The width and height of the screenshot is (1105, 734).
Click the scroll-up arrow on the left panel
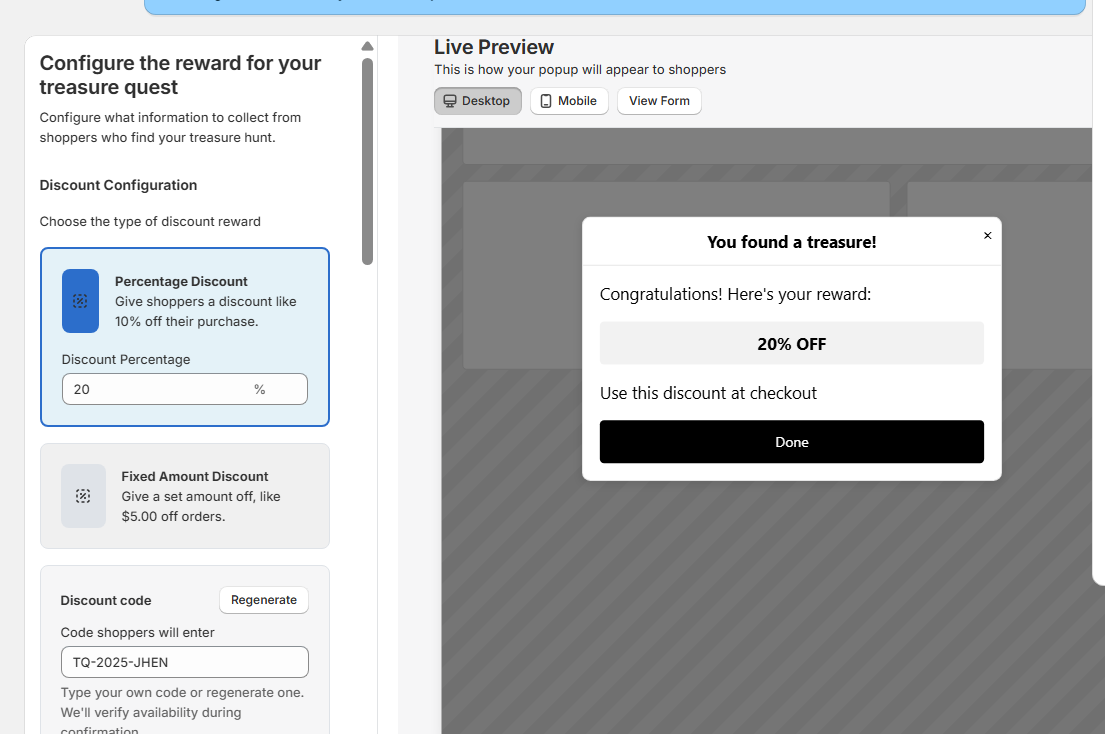(x=367, y=45)
